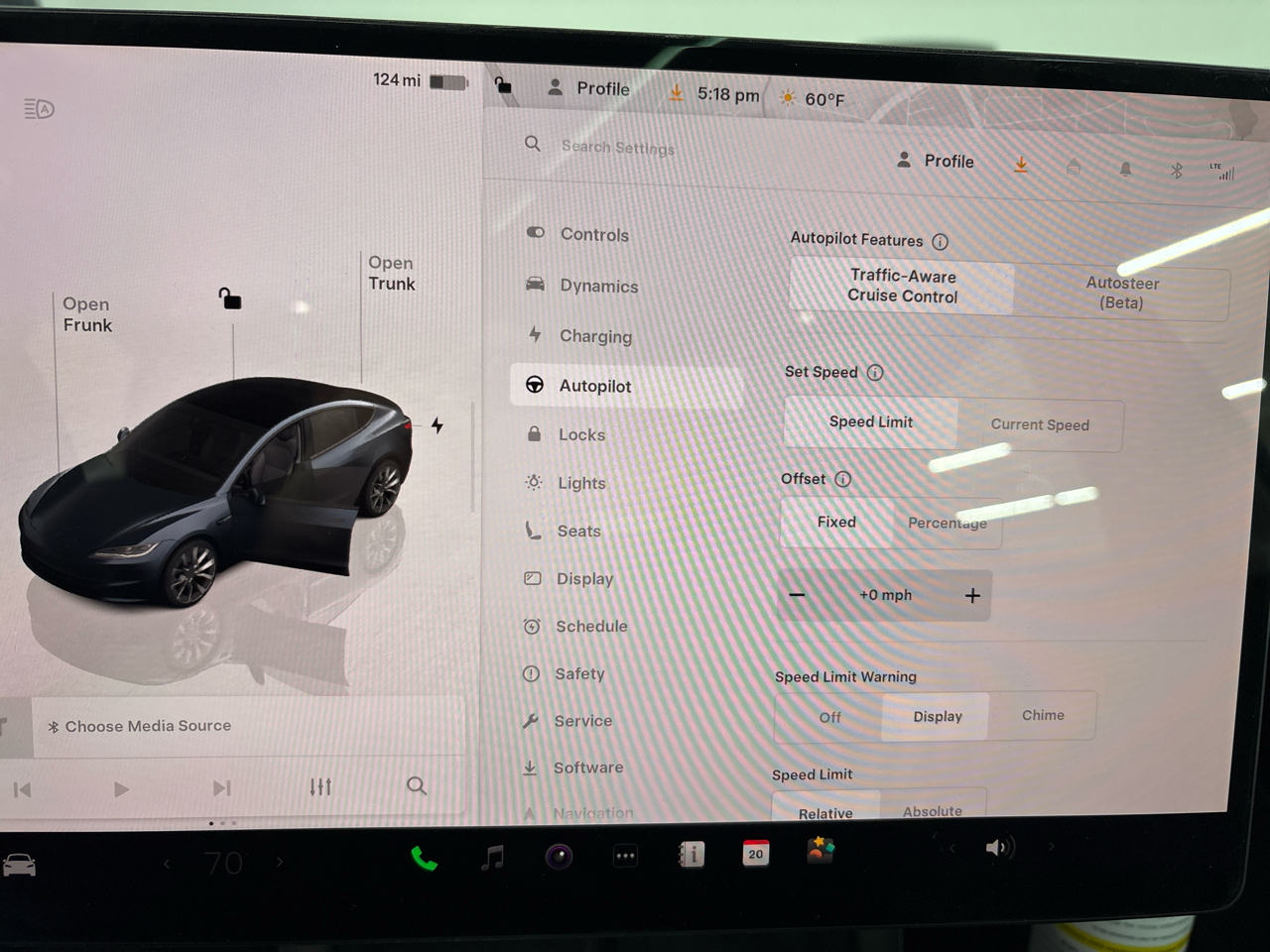The image size is (1270, 952).
Task: Switch offset to Percentage
Action: click(x=948, y=523)
